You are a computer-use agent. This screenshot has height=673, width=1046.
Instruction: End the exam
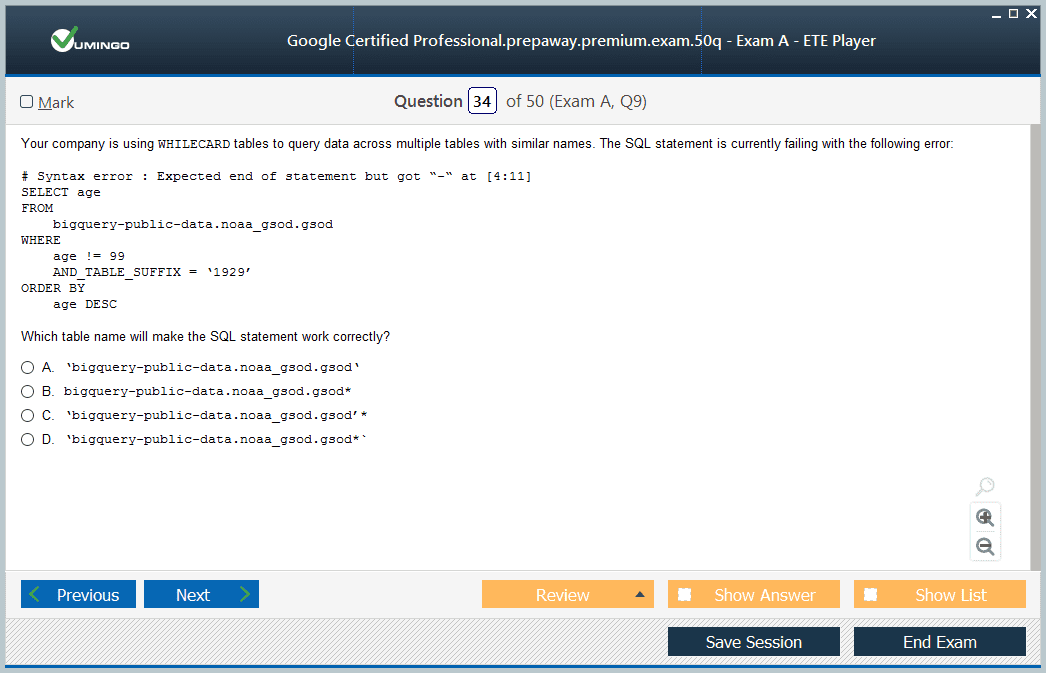(x=940, y=642)
